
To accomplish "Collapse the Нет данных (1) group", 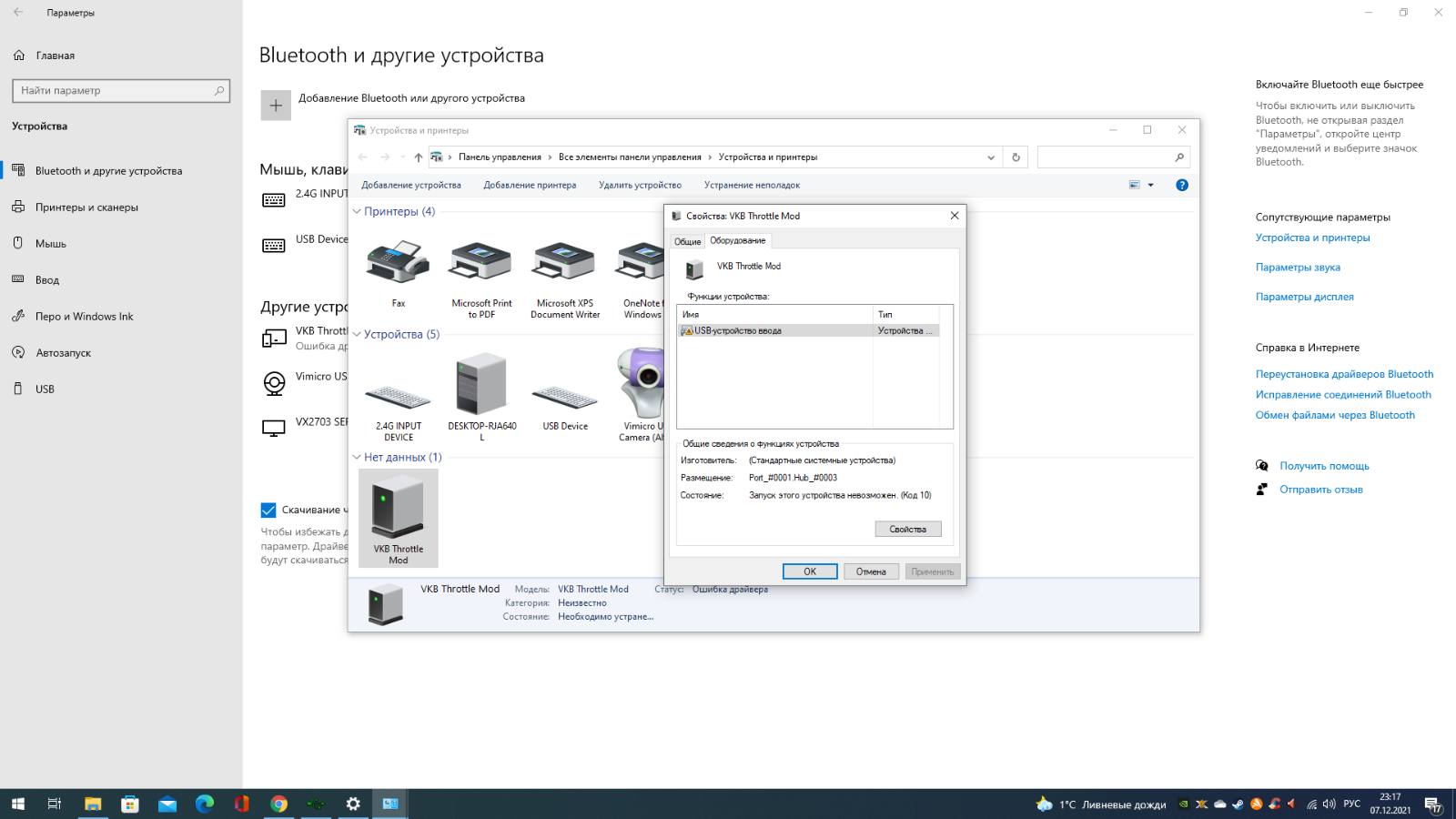I will point(357,458).
